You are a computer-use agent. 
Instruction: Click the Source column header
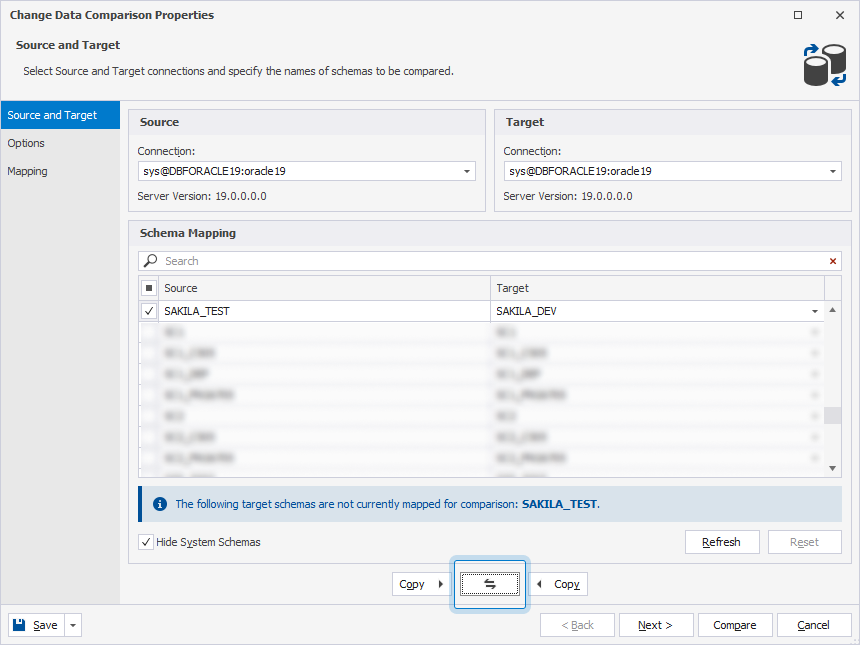pos(325,288)
